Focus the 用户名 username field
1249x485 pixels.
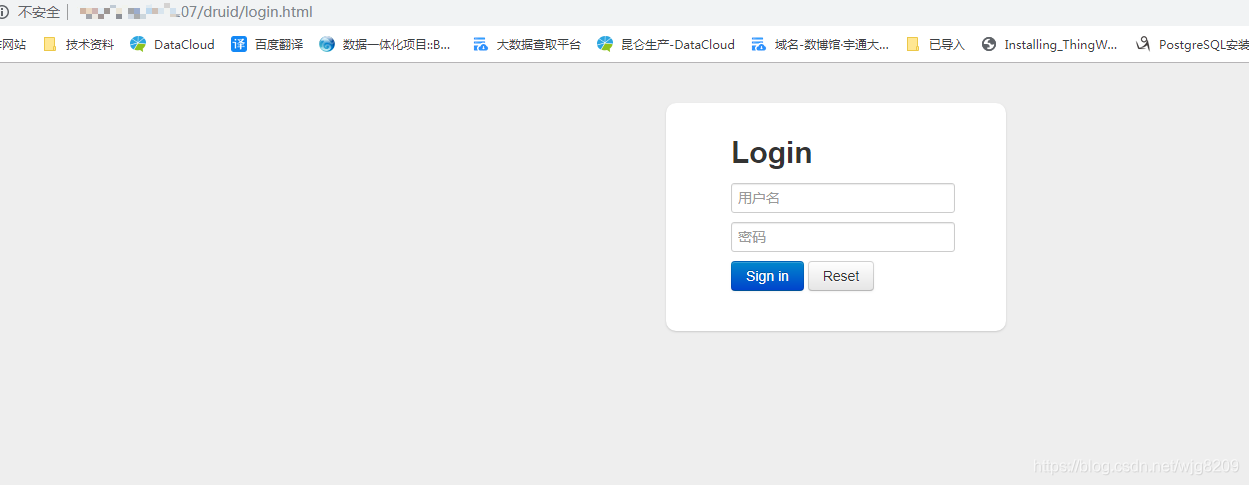pyautogui.click(x=843, y=198)
